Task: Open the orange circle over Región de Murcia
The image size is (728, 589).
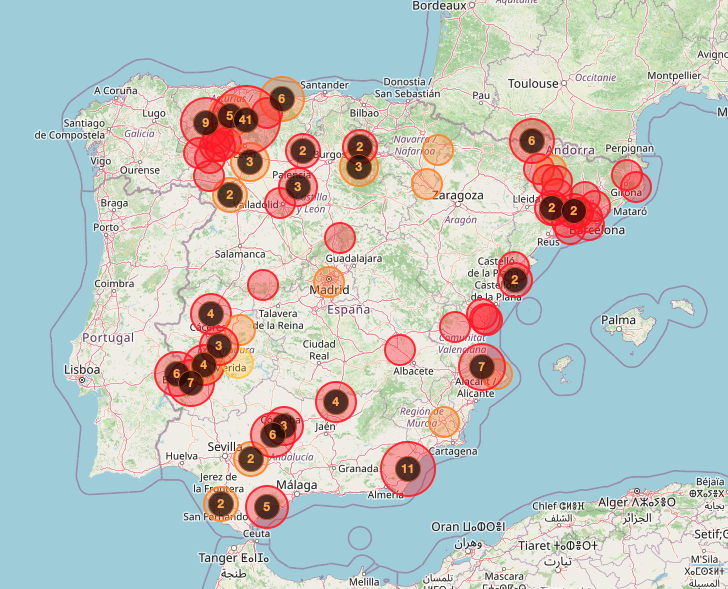Action: tap(444, 421)
